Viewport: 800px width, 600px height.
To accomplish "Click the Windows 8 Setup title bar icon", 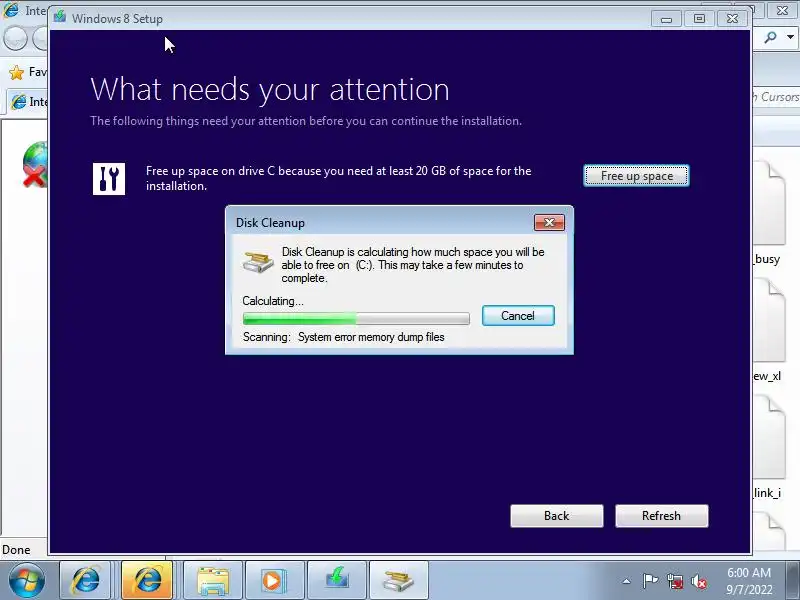I will tap(60, 17).
